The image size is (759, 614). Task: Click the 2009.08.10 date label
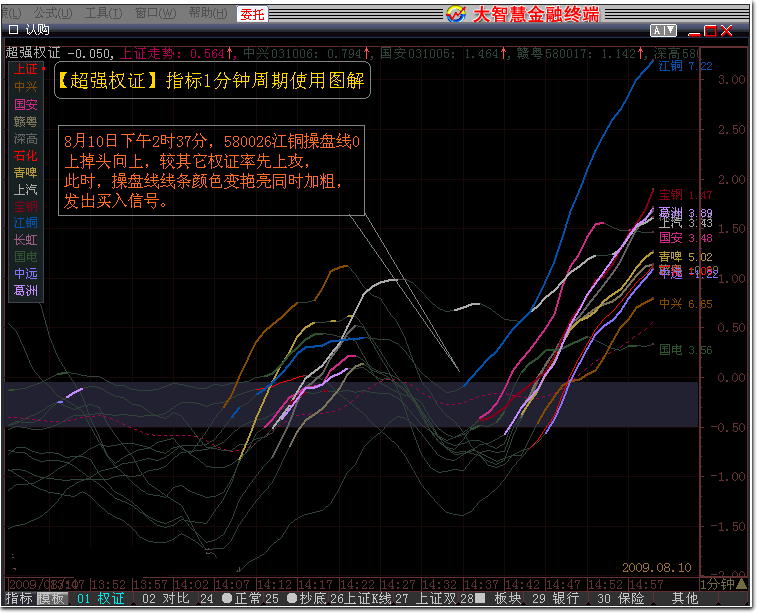[657, 568]
